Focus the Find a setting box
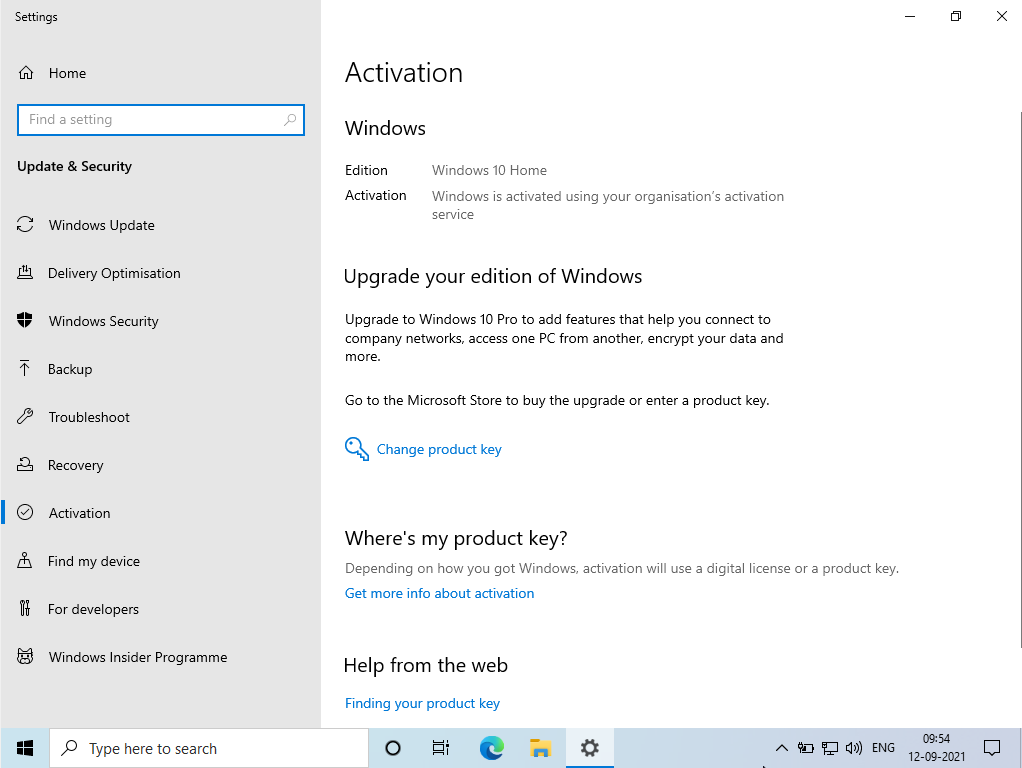 tap(160, 120)
